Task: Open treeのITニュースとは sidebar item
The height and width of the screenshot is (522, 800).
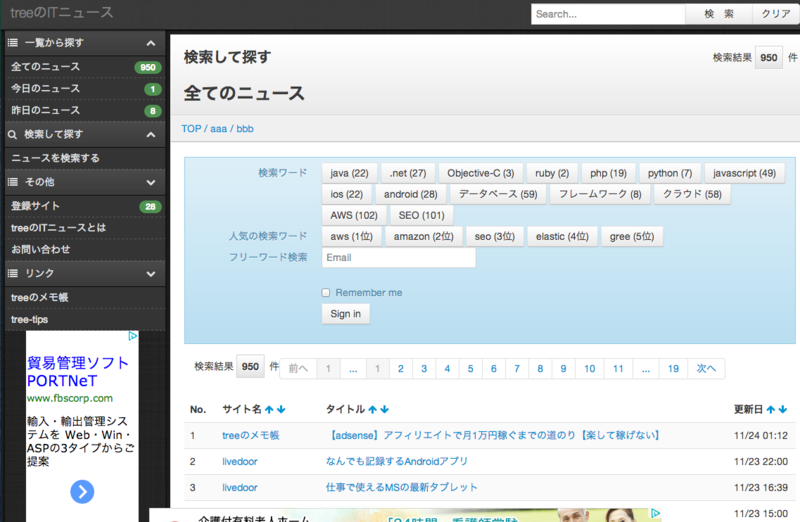Action: tap(85, 228)
